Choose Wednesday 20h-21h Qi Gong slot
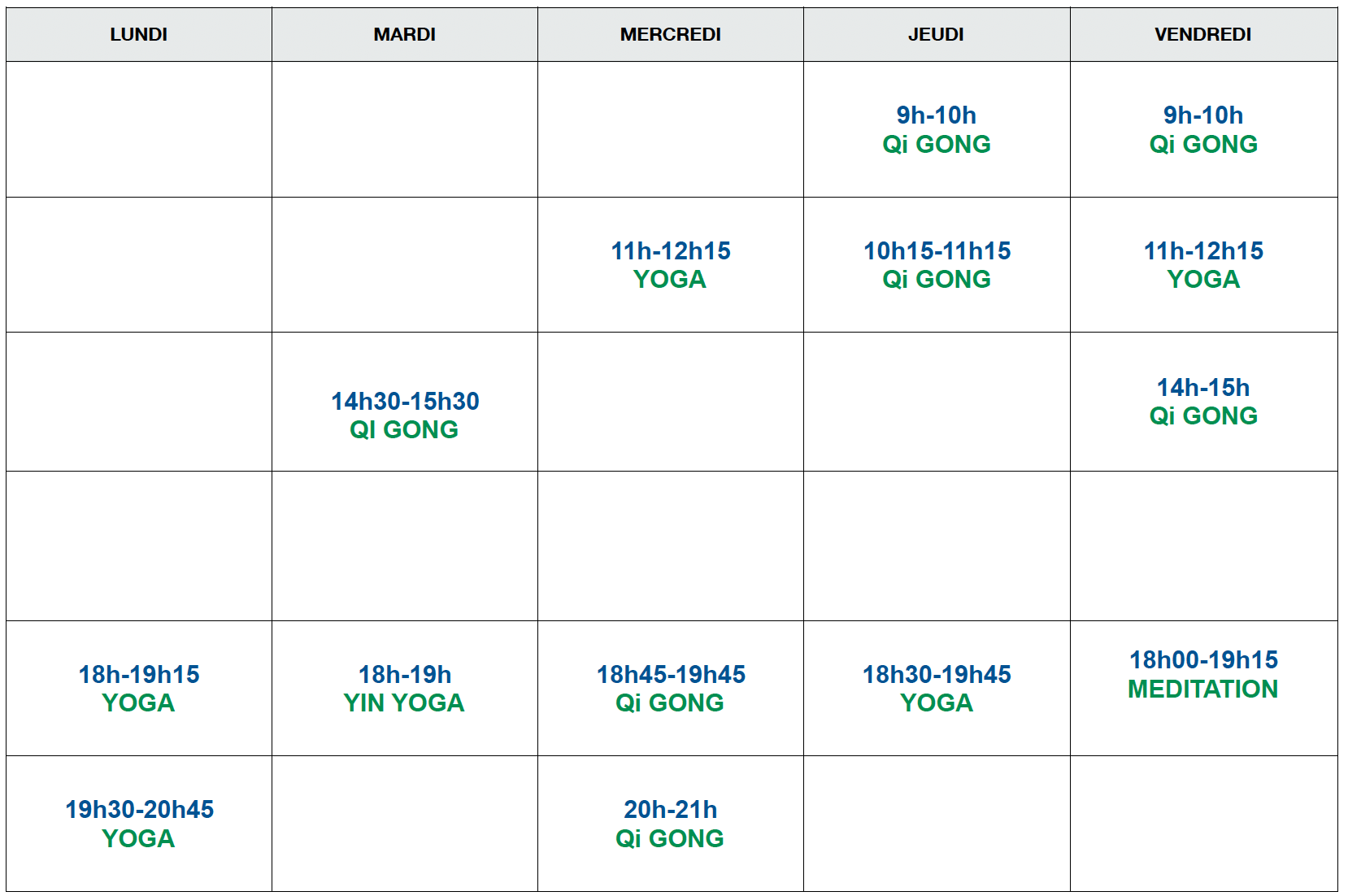This screenshot has width=1348, height=896. click(x=671, y=824)
